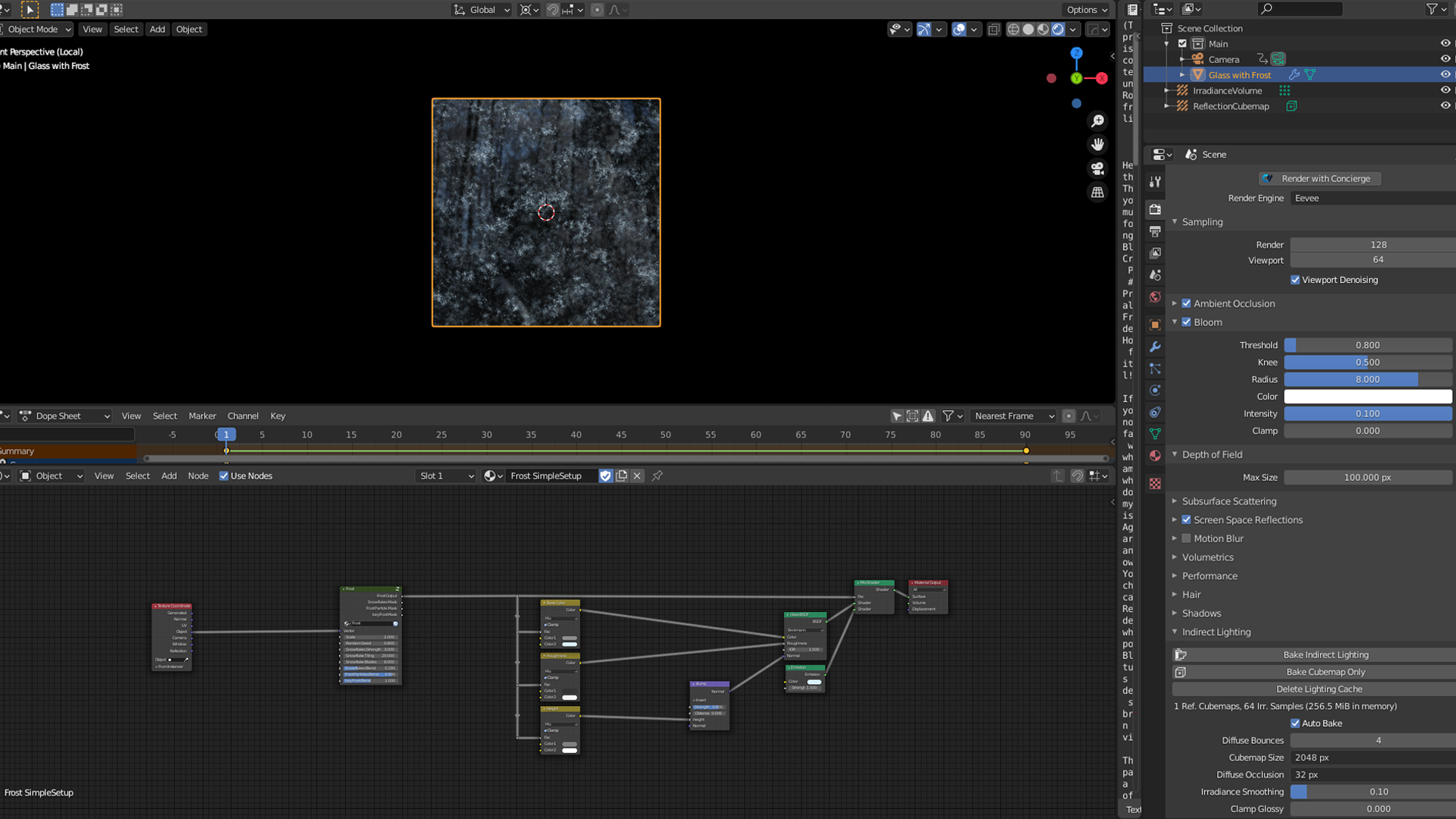Screen dimensions: 1456x819
Task: Select the Particle properties tab
Action: 1155,369
